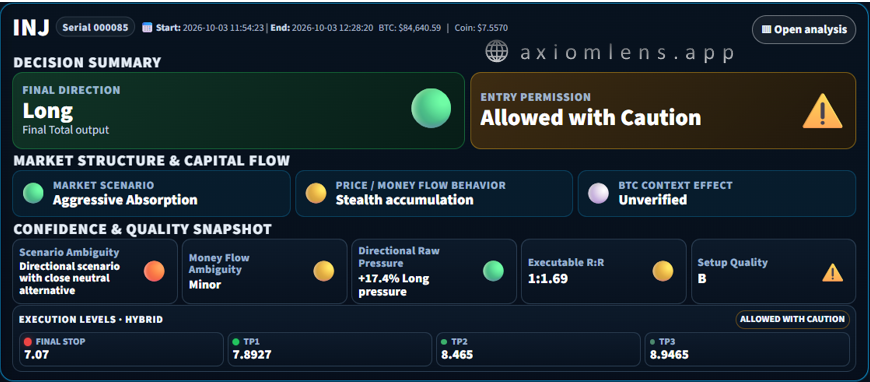Image resolution: width=870 pixels, height=382 pixels.
Task: Click the TP2 8.465 value
Action: point(457,354)
